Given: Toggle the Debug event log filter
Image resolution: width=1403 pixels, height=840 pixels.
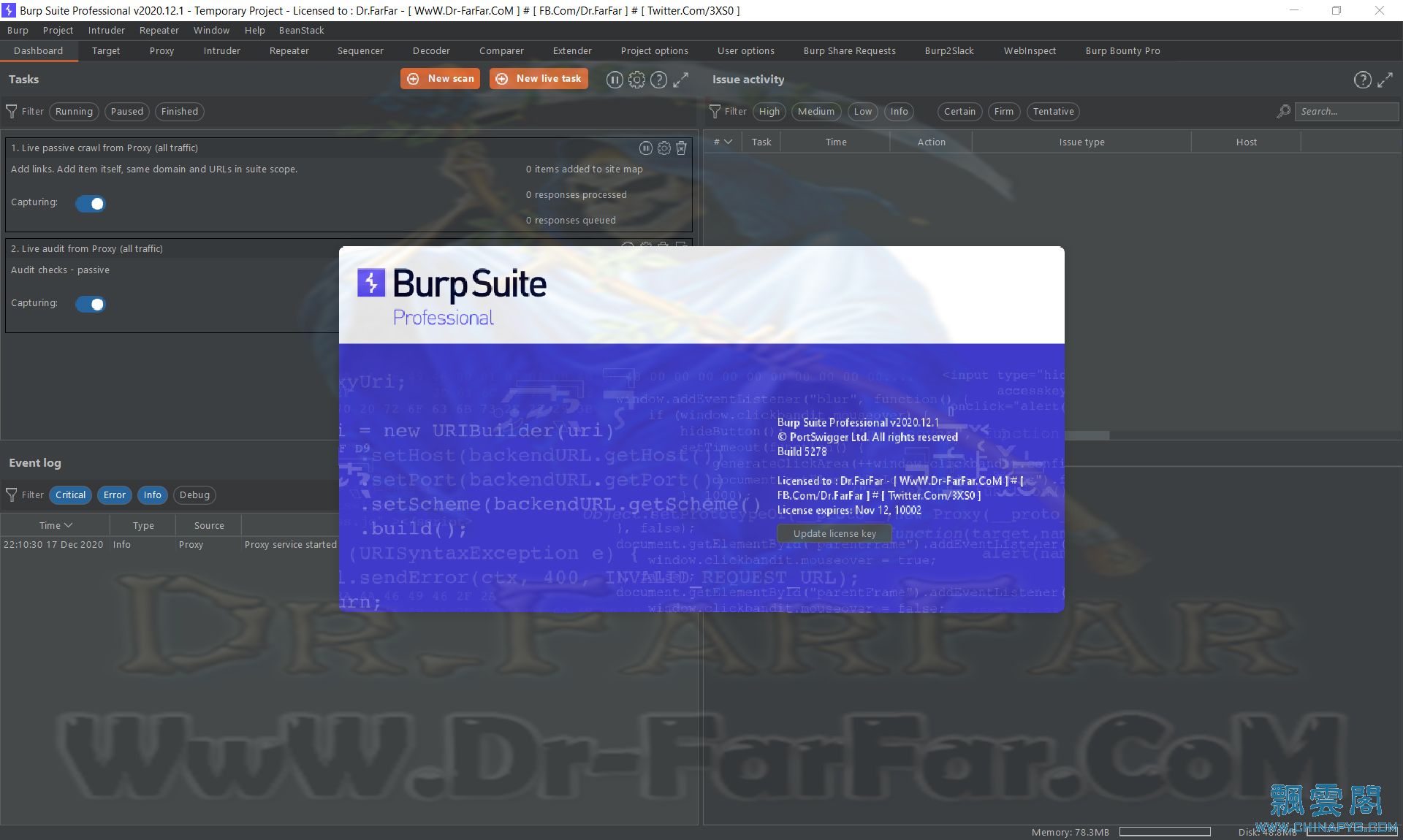Looking at the screenshot, I should pos(194,495).
